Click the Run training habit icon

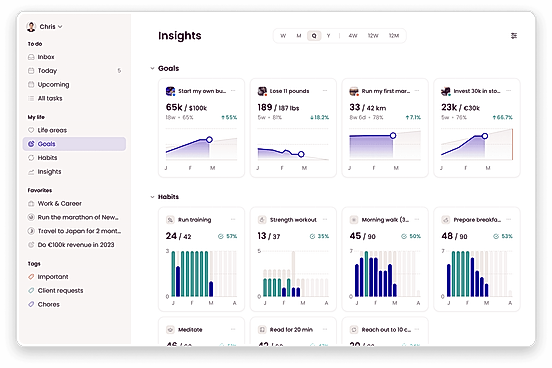pyautogui.click(x=170, y=220)
